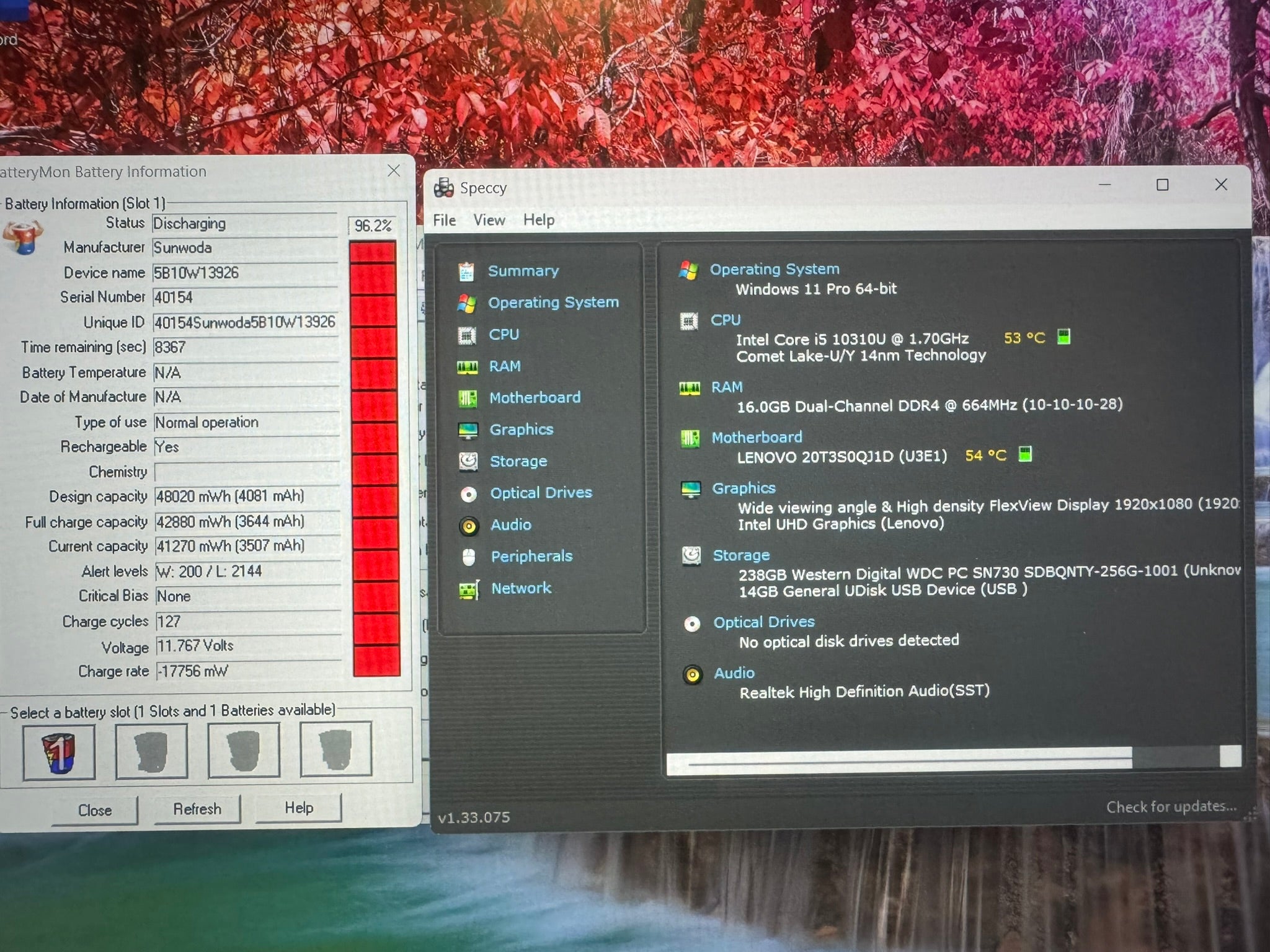Screen dimensions: 1270x952
Task: Click the Device name field 5B10W13926
Action: (245, 273)
